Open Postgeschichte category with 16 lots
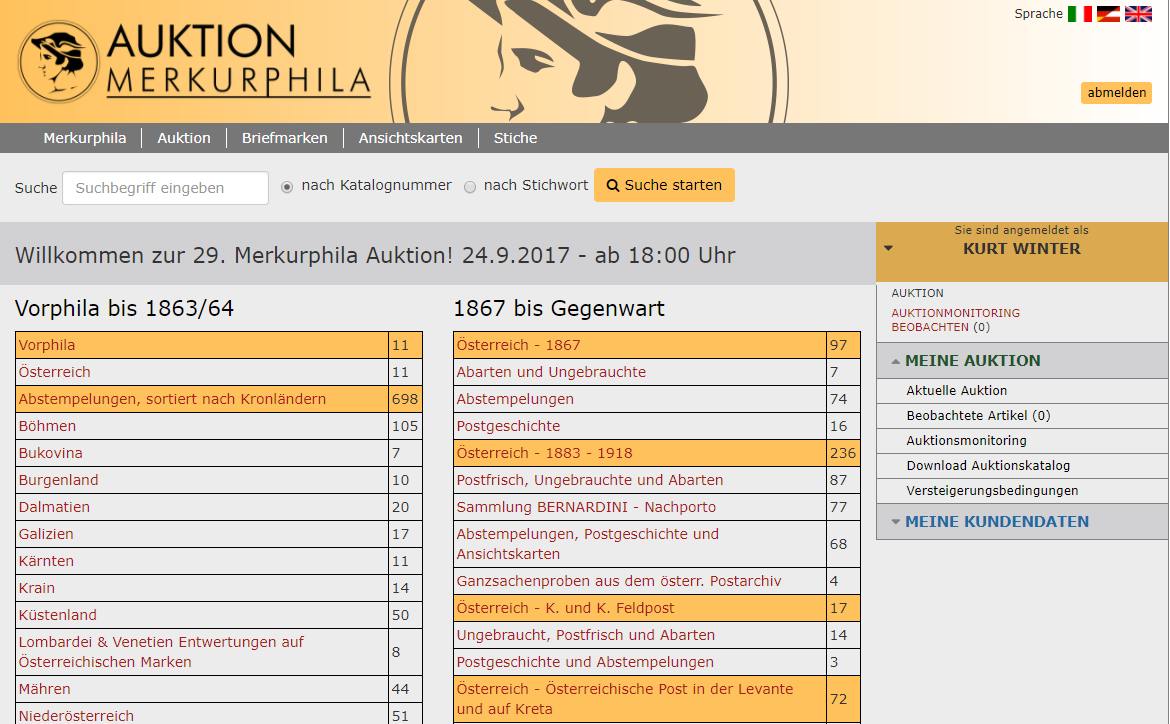1170x724 pixels. coord(508,426)
